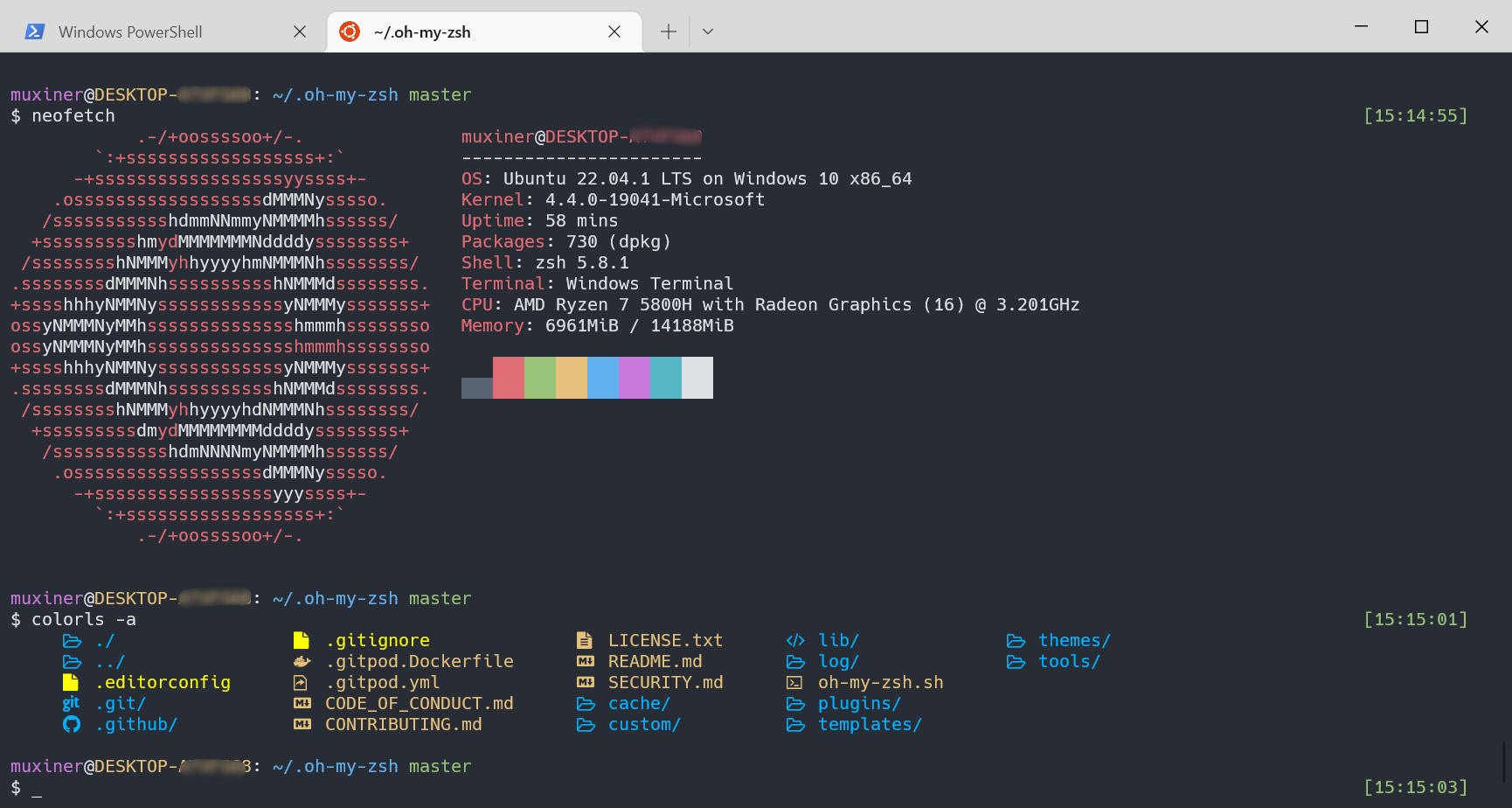
Task: Click the dark gray neofetch color block
Action: (477, 388)
